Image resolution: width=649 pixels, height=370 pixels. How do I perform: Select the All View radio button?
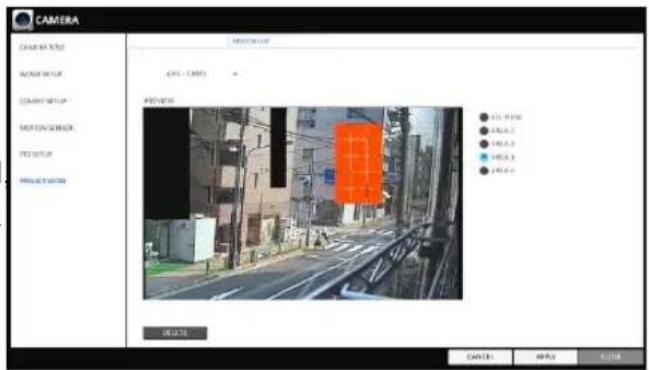coord(484,117)
